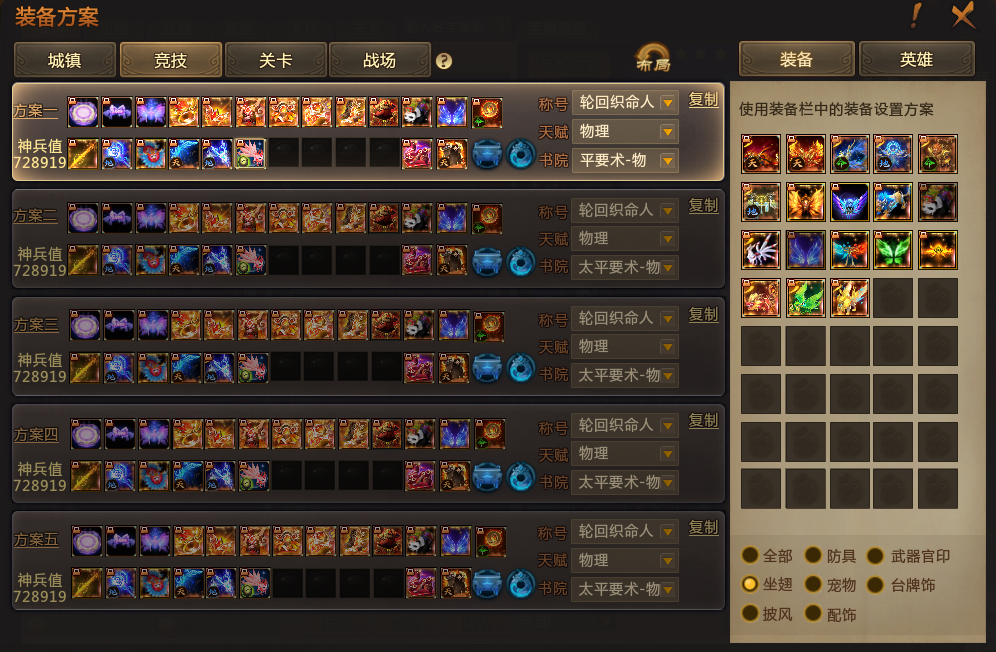
Task: Open the 布局 layout icon
Action: pos(654,58)
